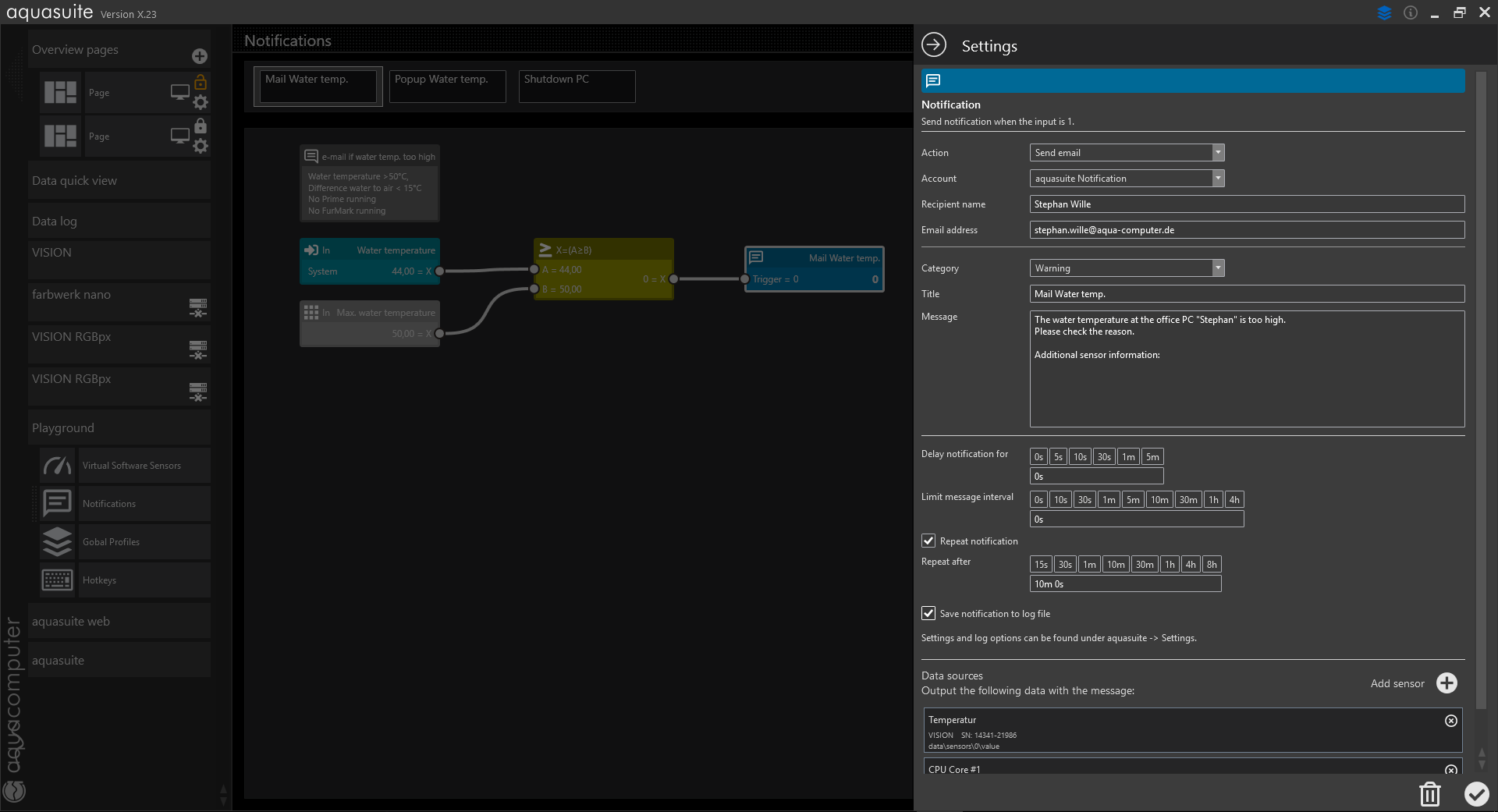The width and height of the screenshot is (1498, 812).
Task: Open Data quick view section
Action: (119, 180)
